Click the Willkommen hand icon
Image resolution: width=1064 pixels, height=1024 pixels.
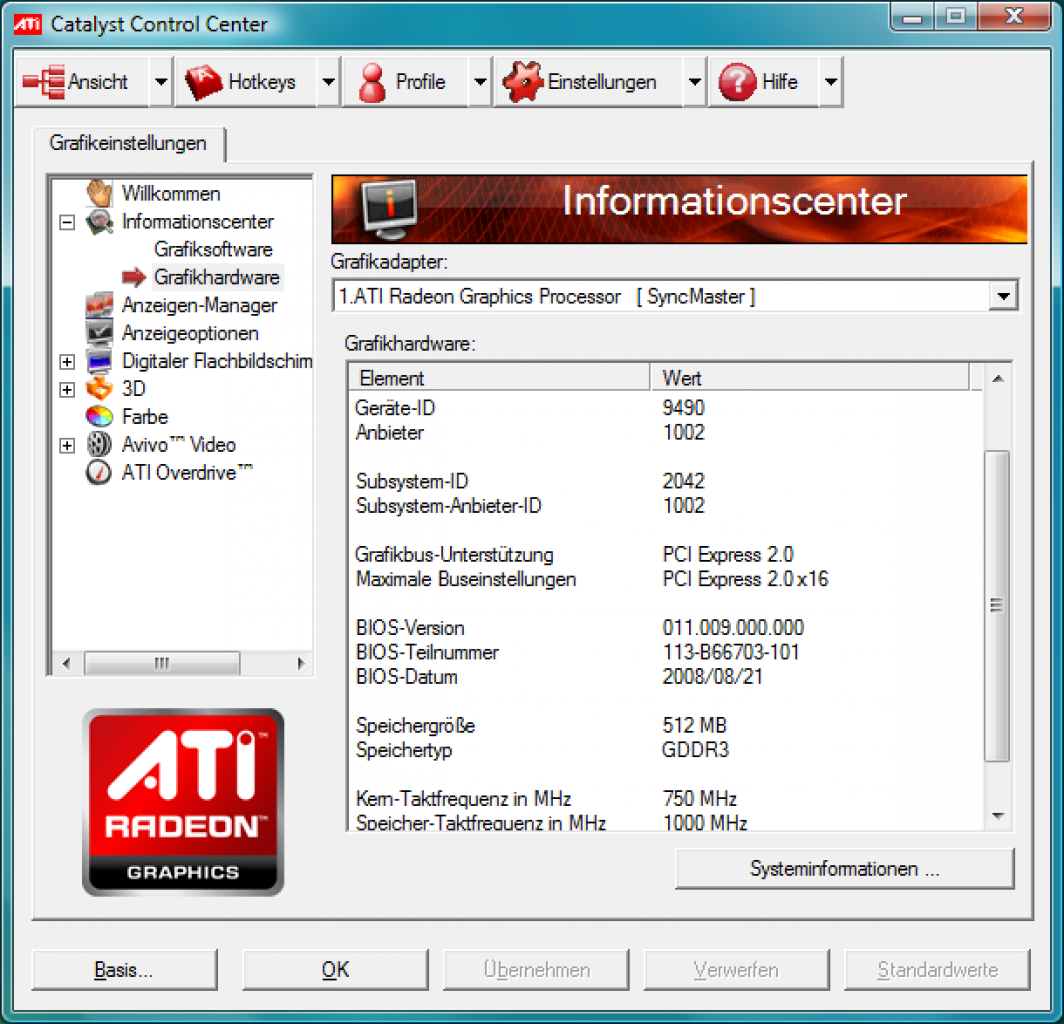point(99,193)
